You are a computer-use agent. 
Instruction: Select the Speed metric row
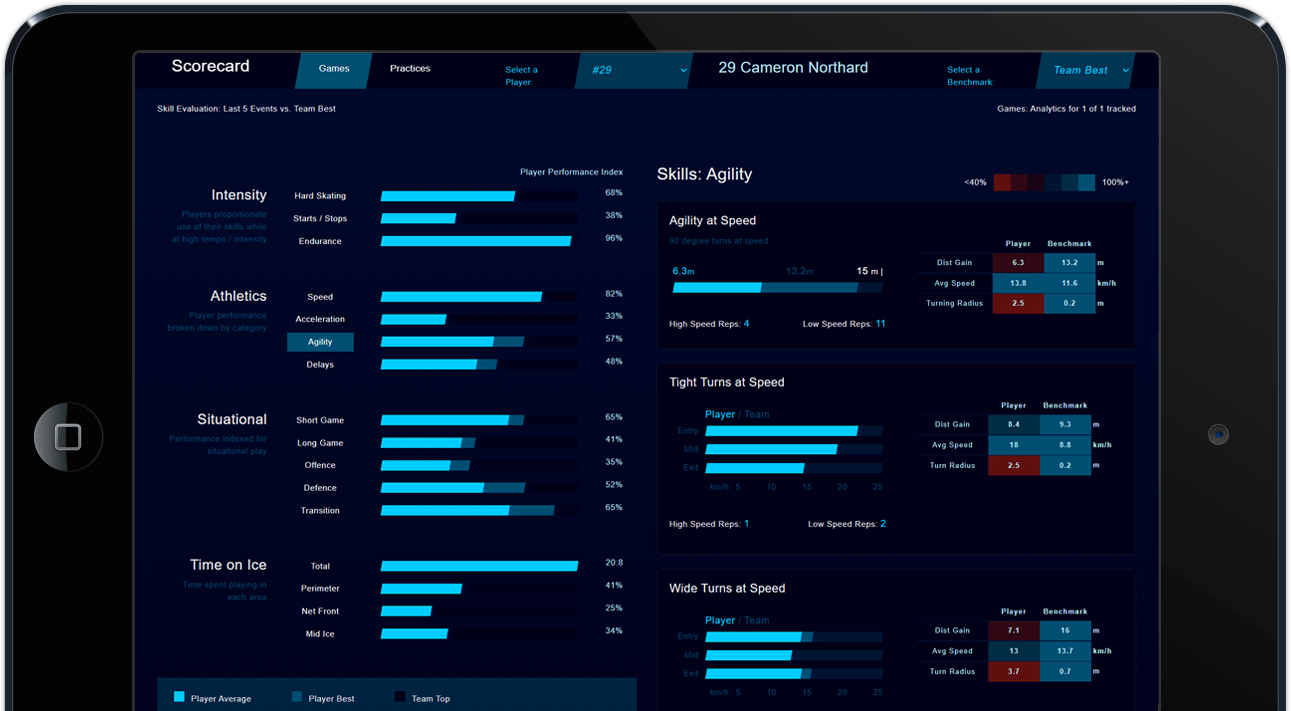[x=320, y=296]
